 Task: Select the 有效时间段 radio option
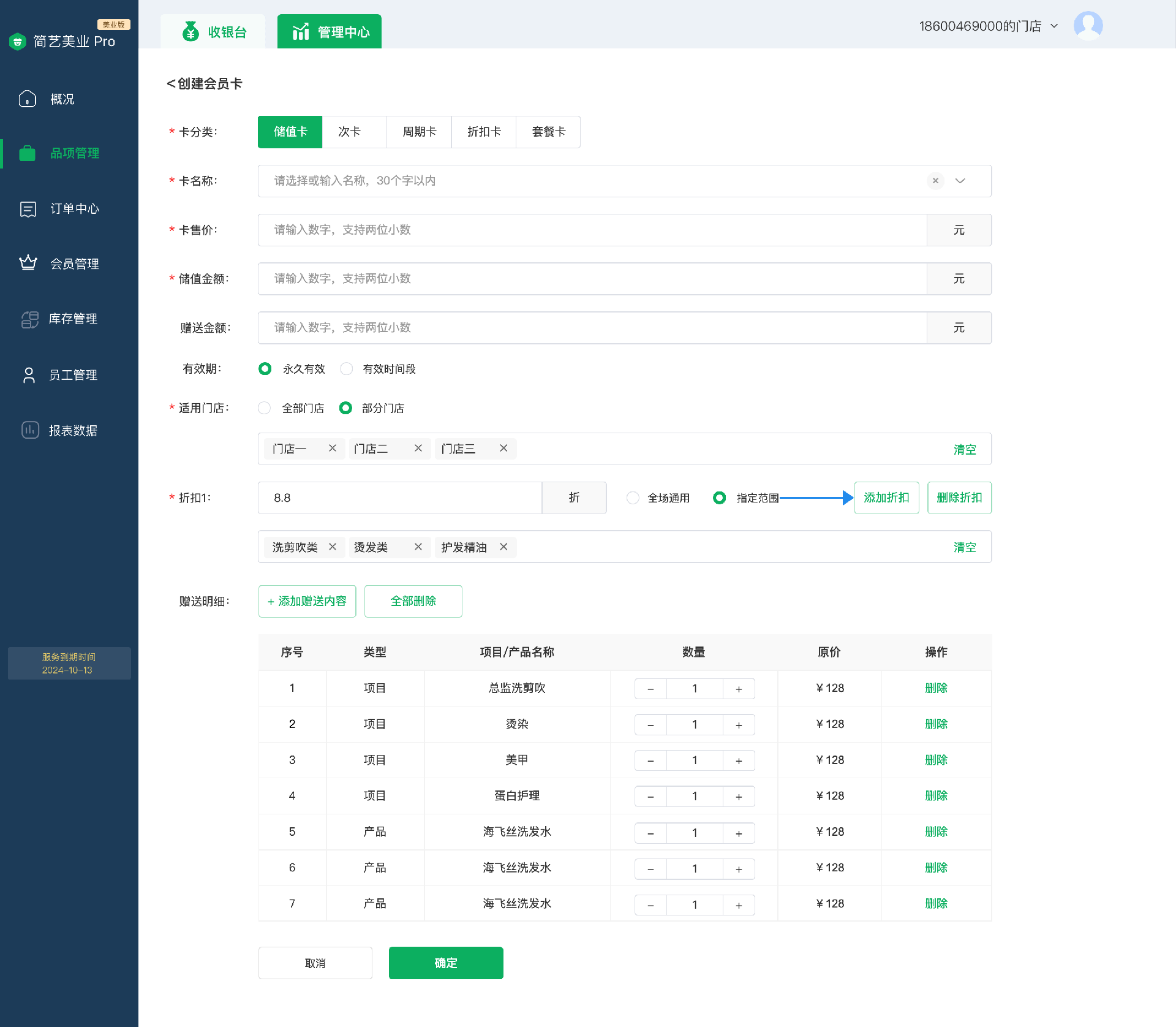[x=347, y=369]
